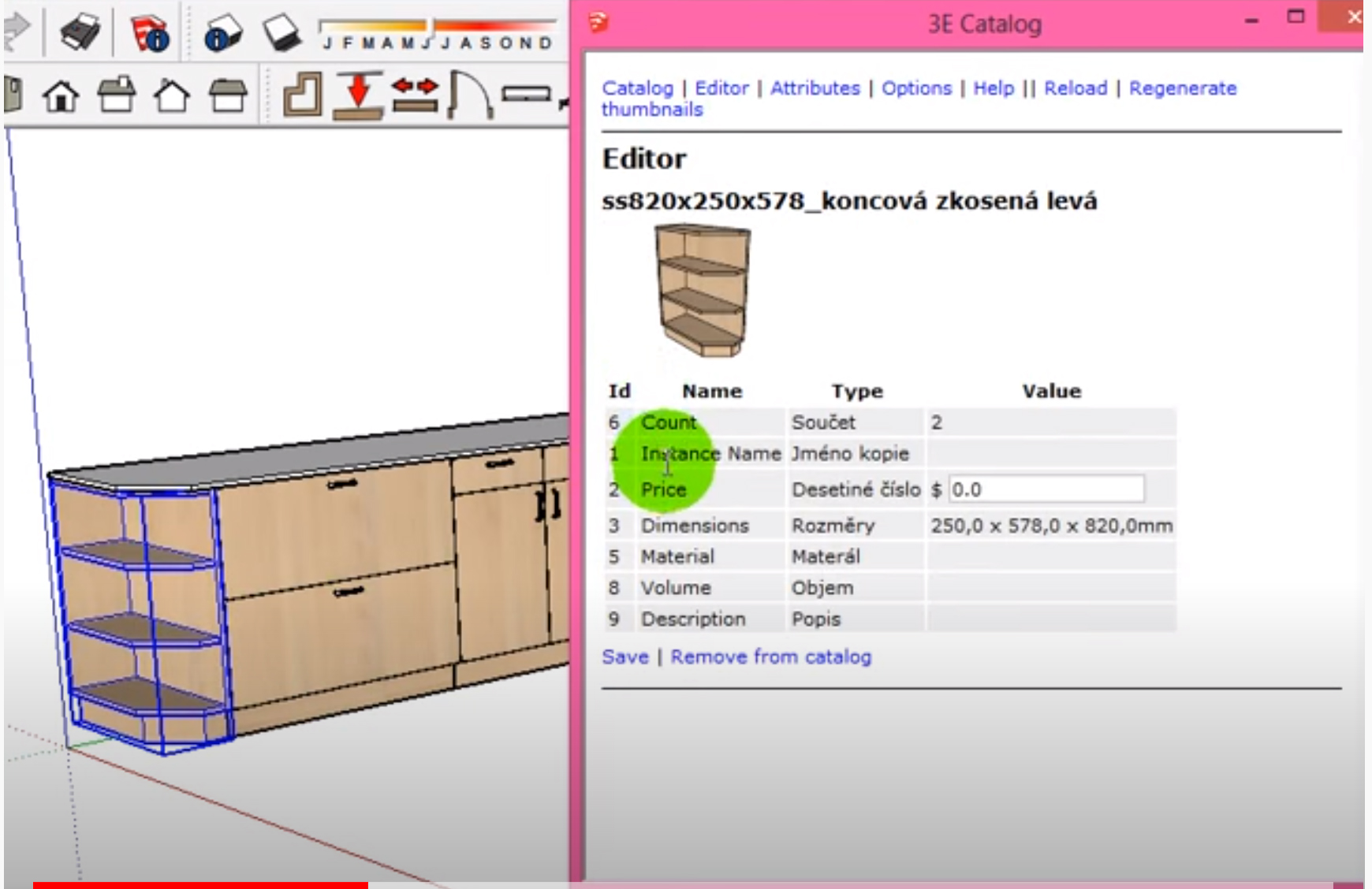Open Model Info via red SketchUp icon
The width and height of the screenshot is (1372, 889).
(x=150, y=32)
